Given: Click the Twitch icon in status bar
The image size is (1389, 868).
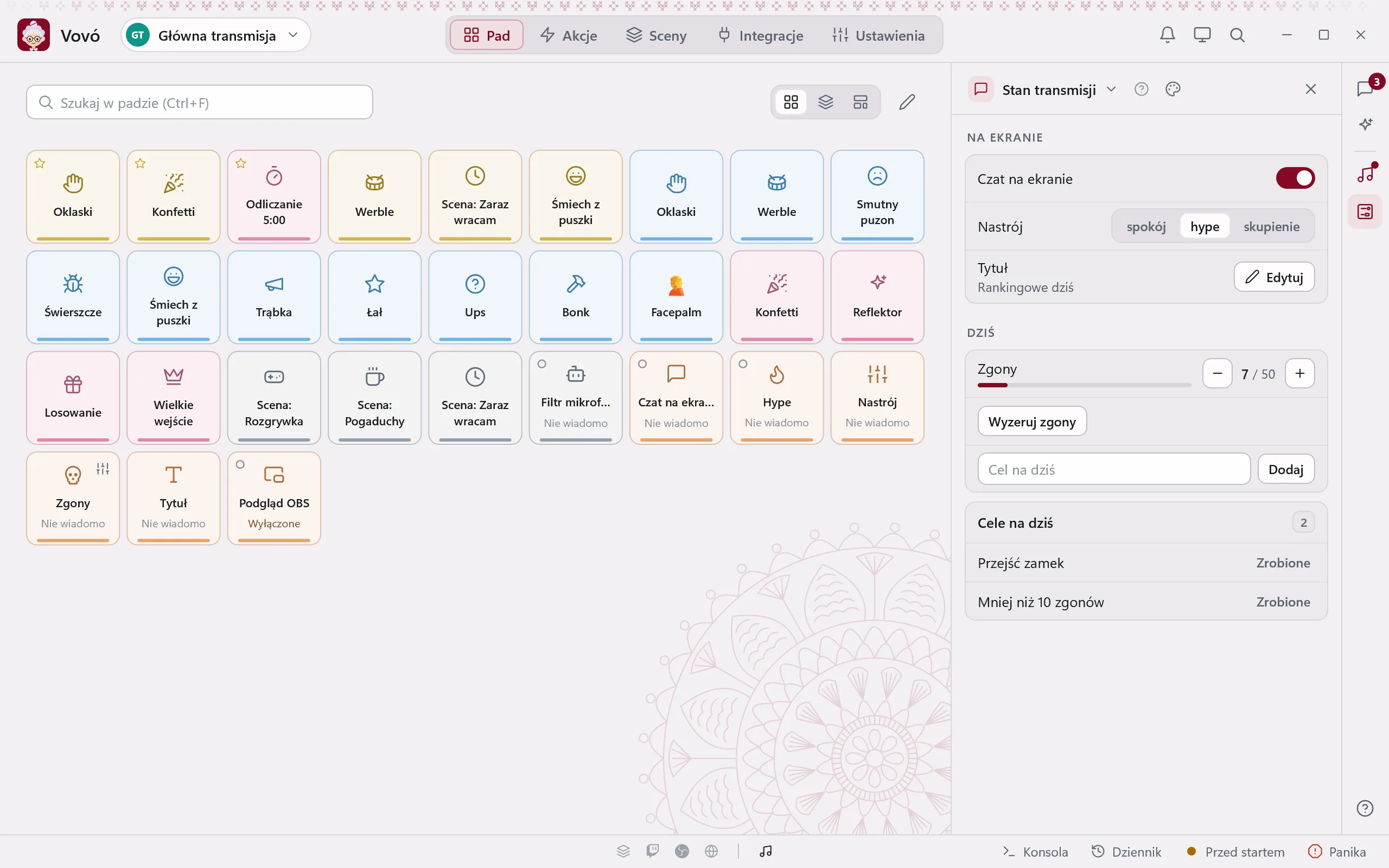Looking at the screenshot, I should point(652,851).
